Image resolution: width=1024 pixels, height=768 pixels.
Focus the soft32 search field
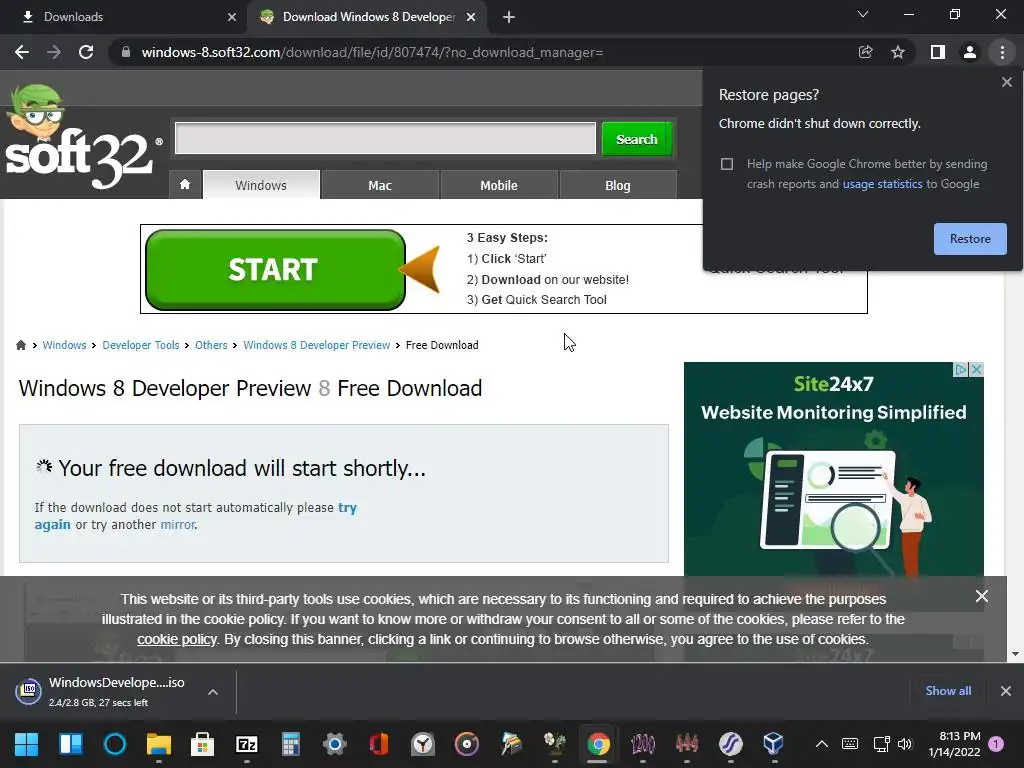[x=385, y=138]
